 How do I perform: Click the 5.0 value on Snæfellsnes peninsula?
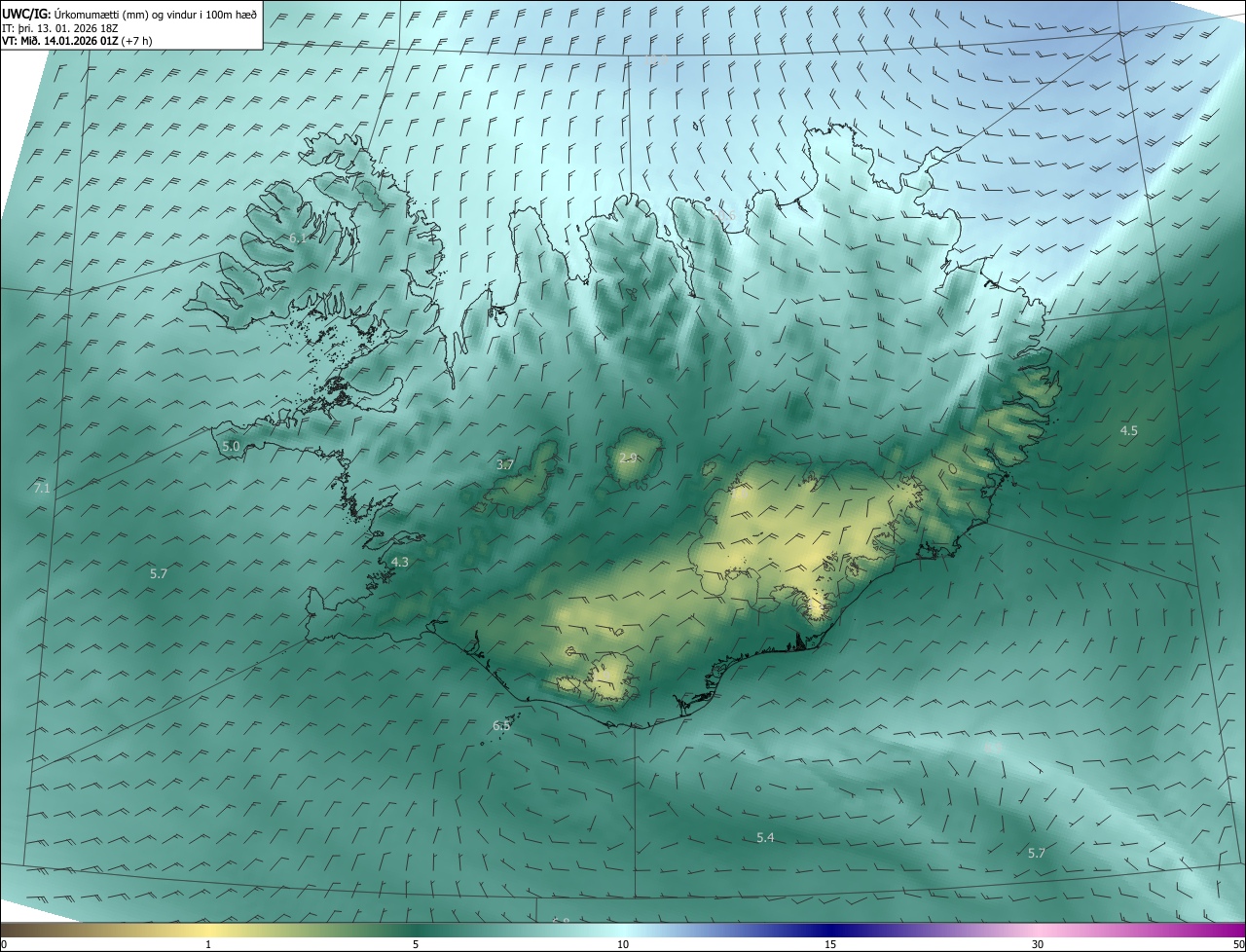[231, 446]
